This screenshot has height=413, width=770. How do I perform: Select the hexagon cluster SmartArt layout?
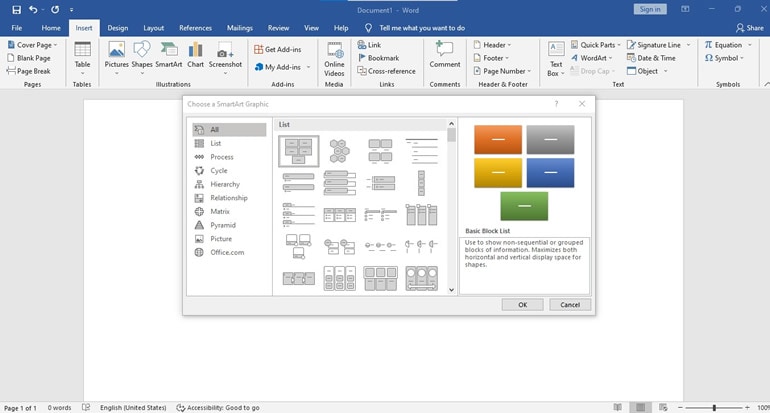[339, 151]
